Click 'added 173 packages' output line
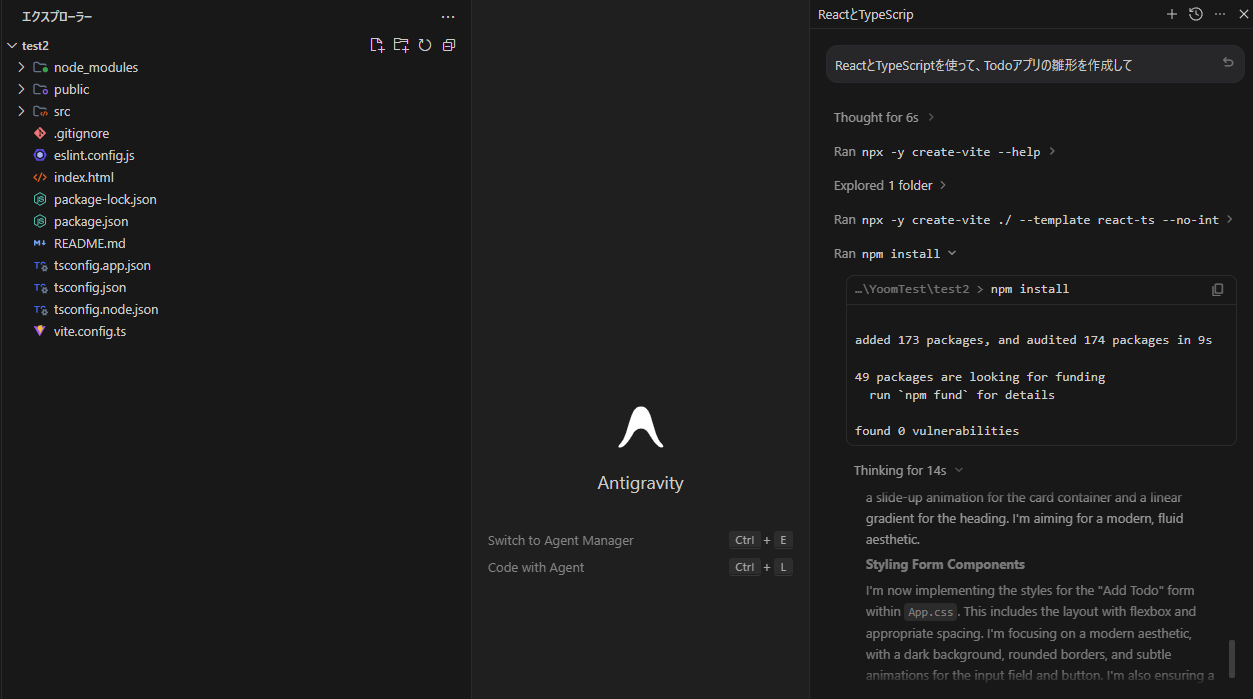 click(x=1033, y=340)
